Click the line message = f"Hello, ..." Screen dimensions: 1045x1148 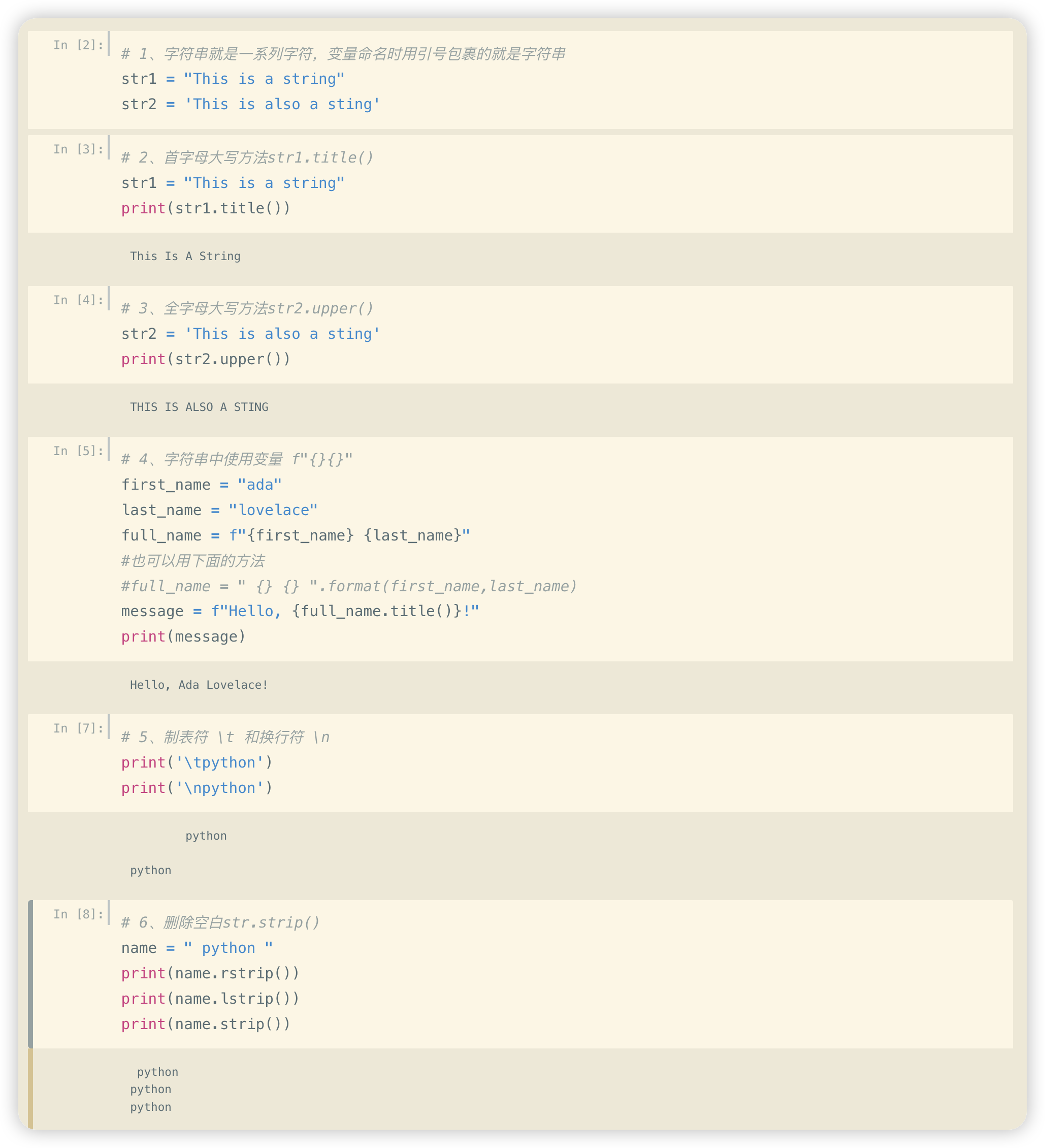pos(300,611)
